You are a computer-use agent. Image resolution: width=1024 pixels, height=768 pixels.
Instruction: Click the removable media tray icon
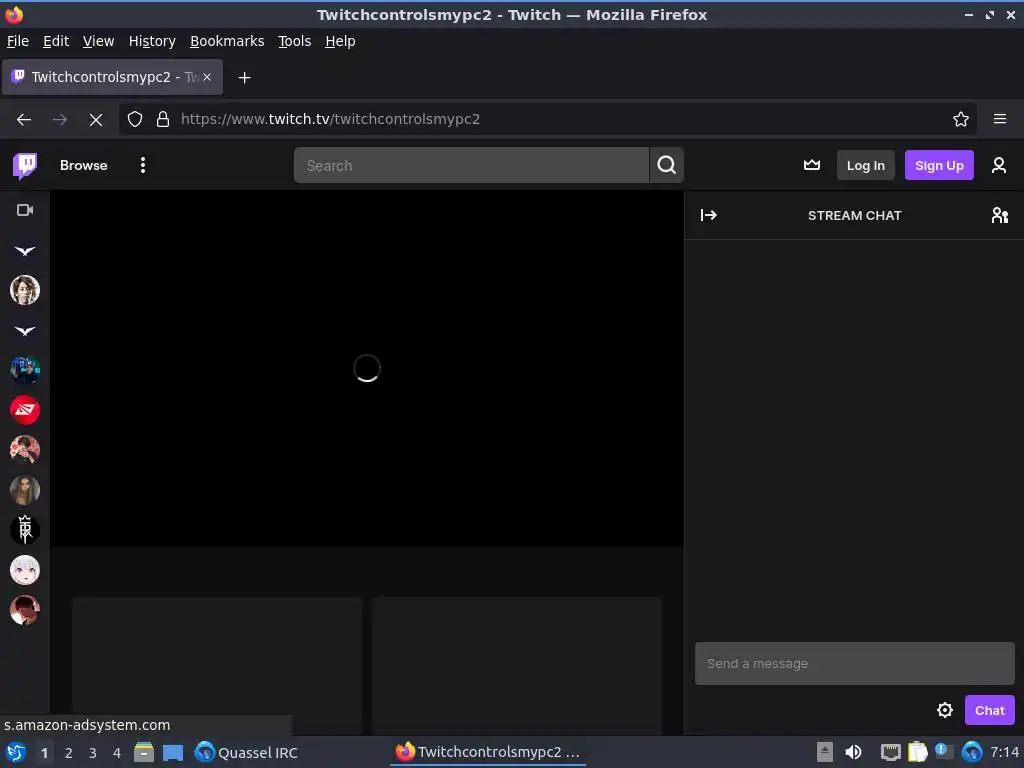tap(825, 752)
